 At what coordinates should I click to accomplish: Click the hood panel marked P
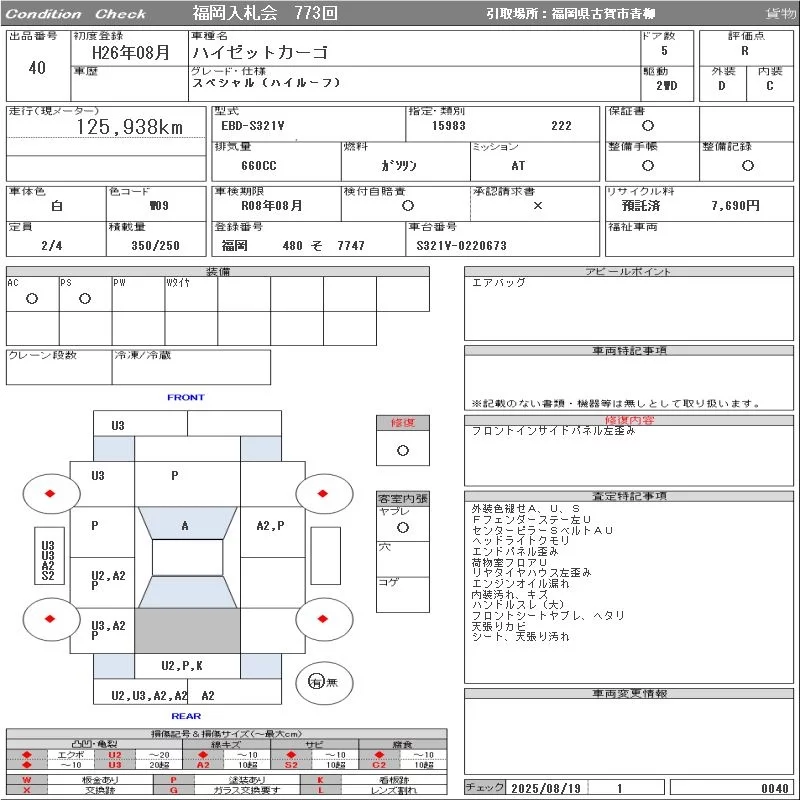[x=187, y=484]
